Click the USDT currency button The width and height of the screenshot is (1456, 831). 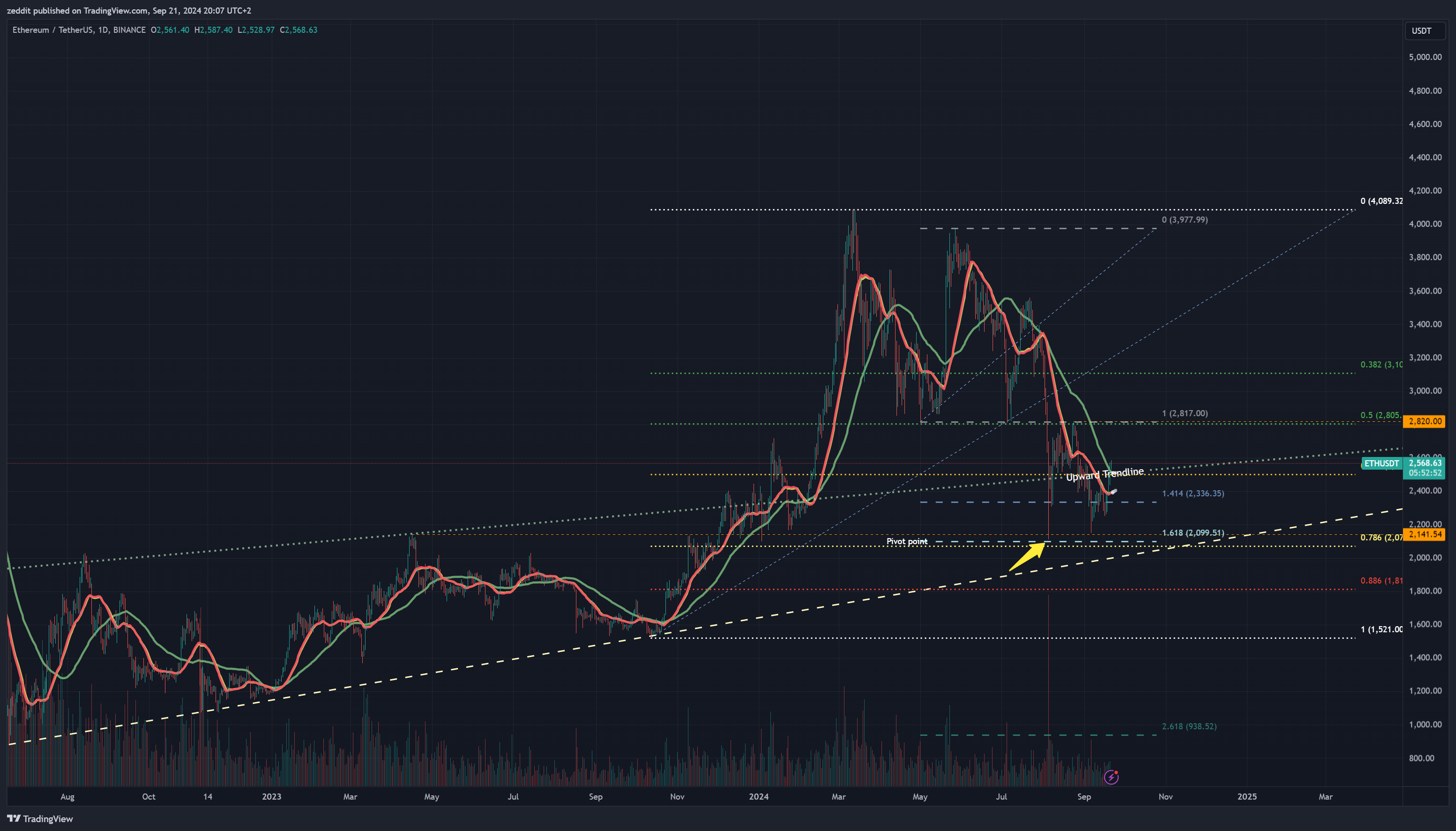(x=1425, y=31)
